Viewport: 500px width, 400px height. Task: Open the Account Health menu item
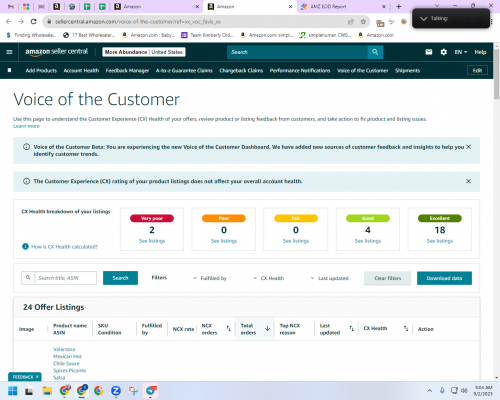[81, 70]
